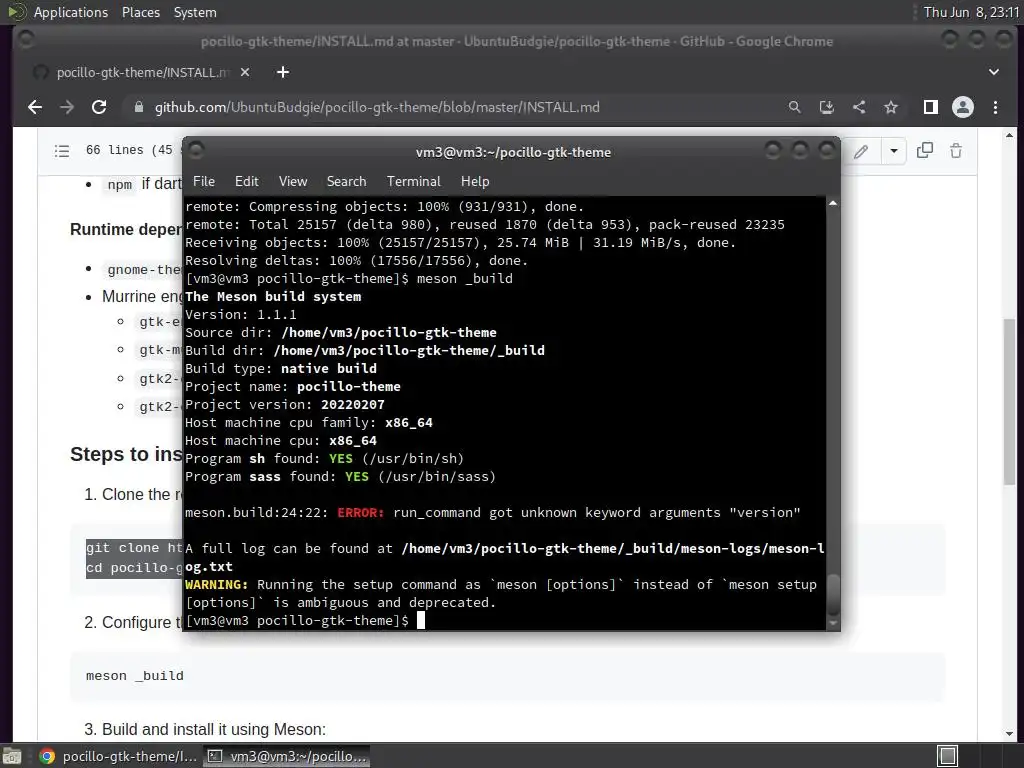Copy raw file contents icon on GitHub
This screenshot has height=768, width=1024.
pyautogui.click(x=925, y=151)
